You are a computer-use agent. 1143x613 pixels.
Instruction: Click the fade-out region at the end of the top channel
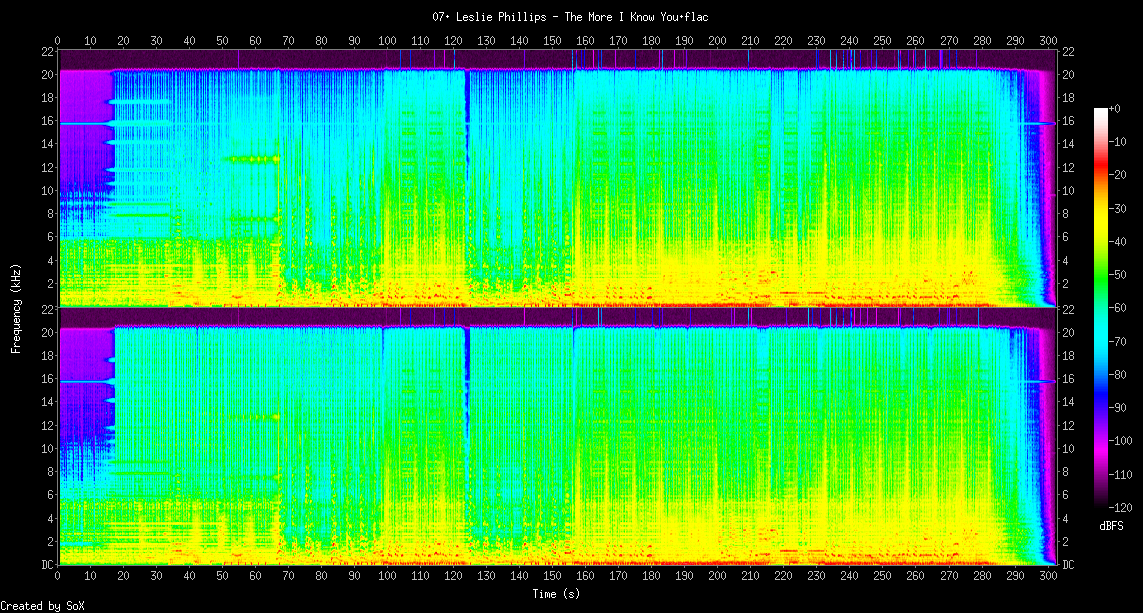pos(1035,180)
